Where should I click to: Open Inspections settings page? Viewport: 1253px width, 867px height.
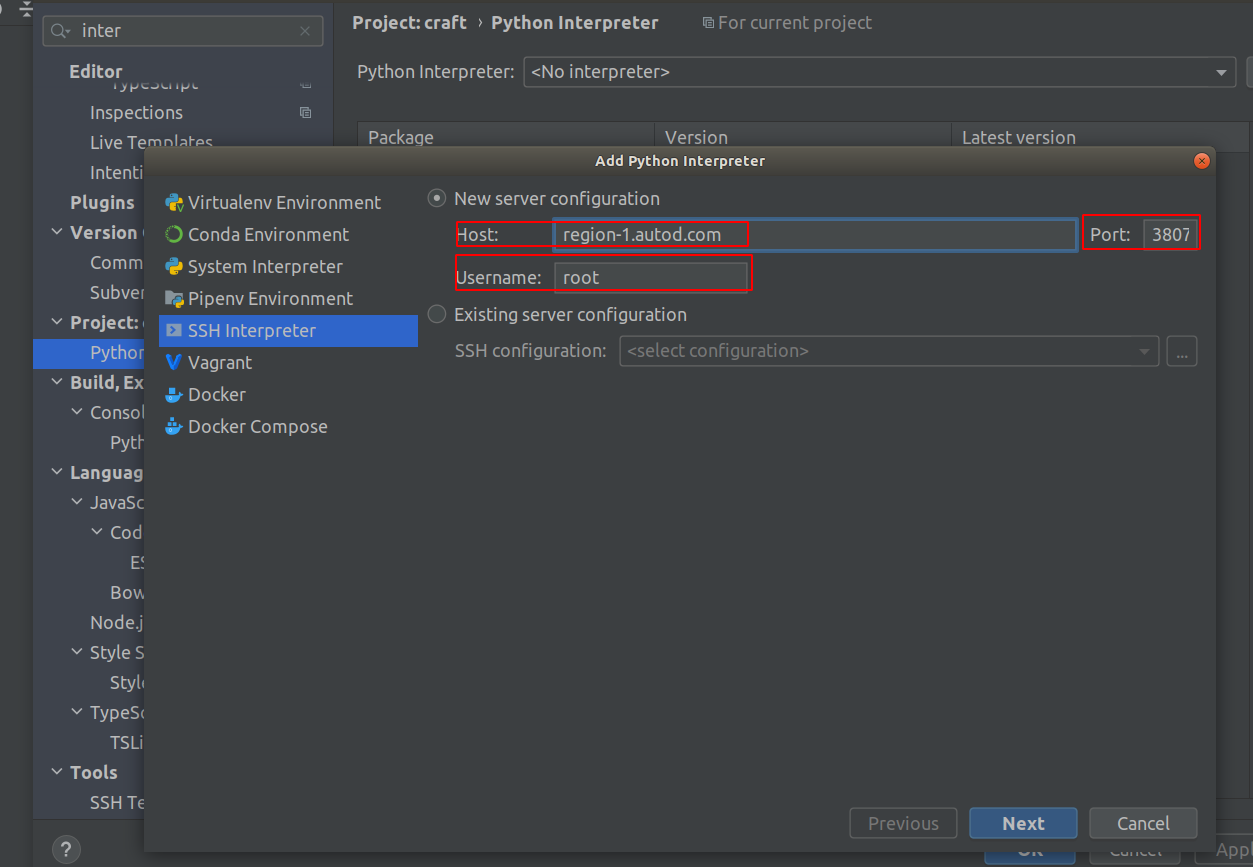pos(136,113)
